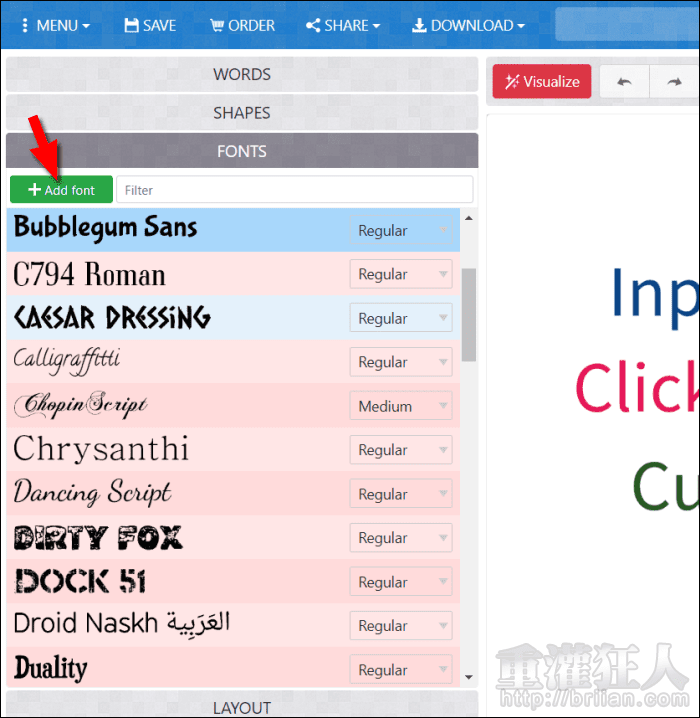Click the Add font button

pos(61,190)
